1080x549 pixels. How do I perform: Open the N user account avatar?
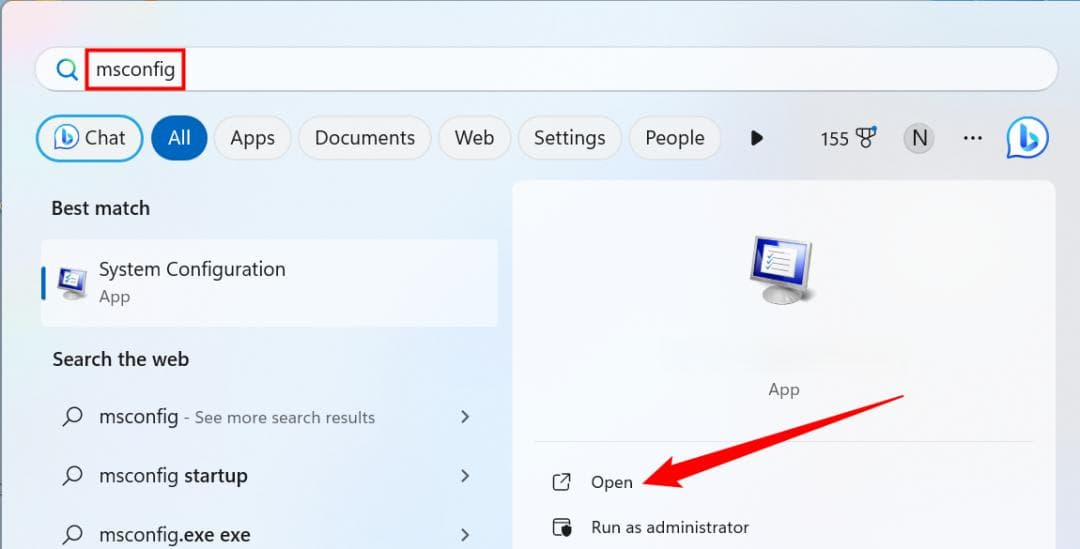pos(919,138)
